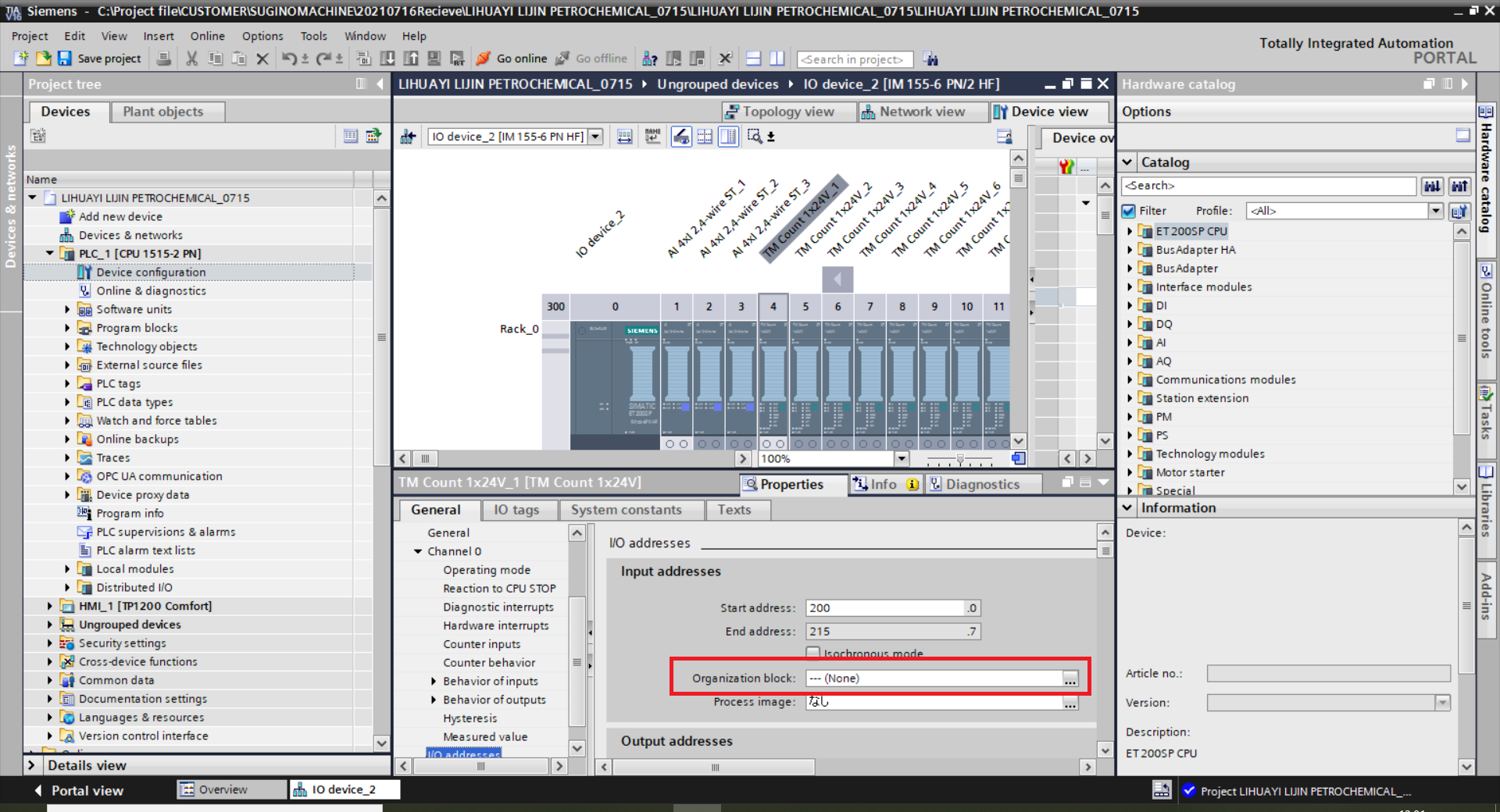
Task: Click Split editor space horizontally icon
Action: pyautogui.click(x=753, y=59)
